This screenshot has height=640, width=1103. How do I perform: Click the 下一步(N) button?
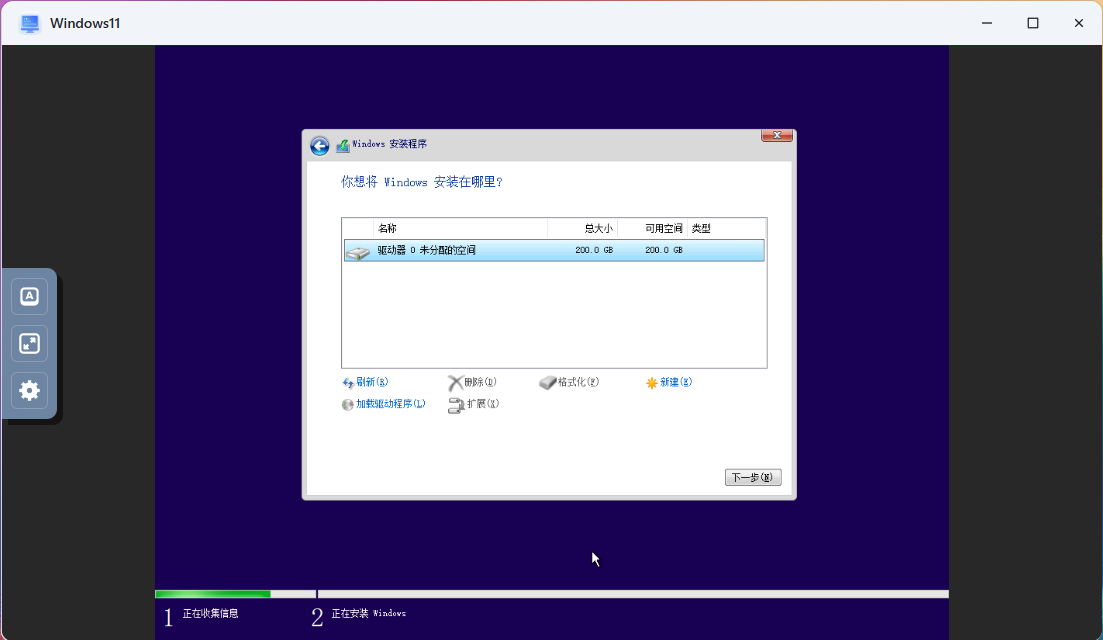(x=753, y=478)
